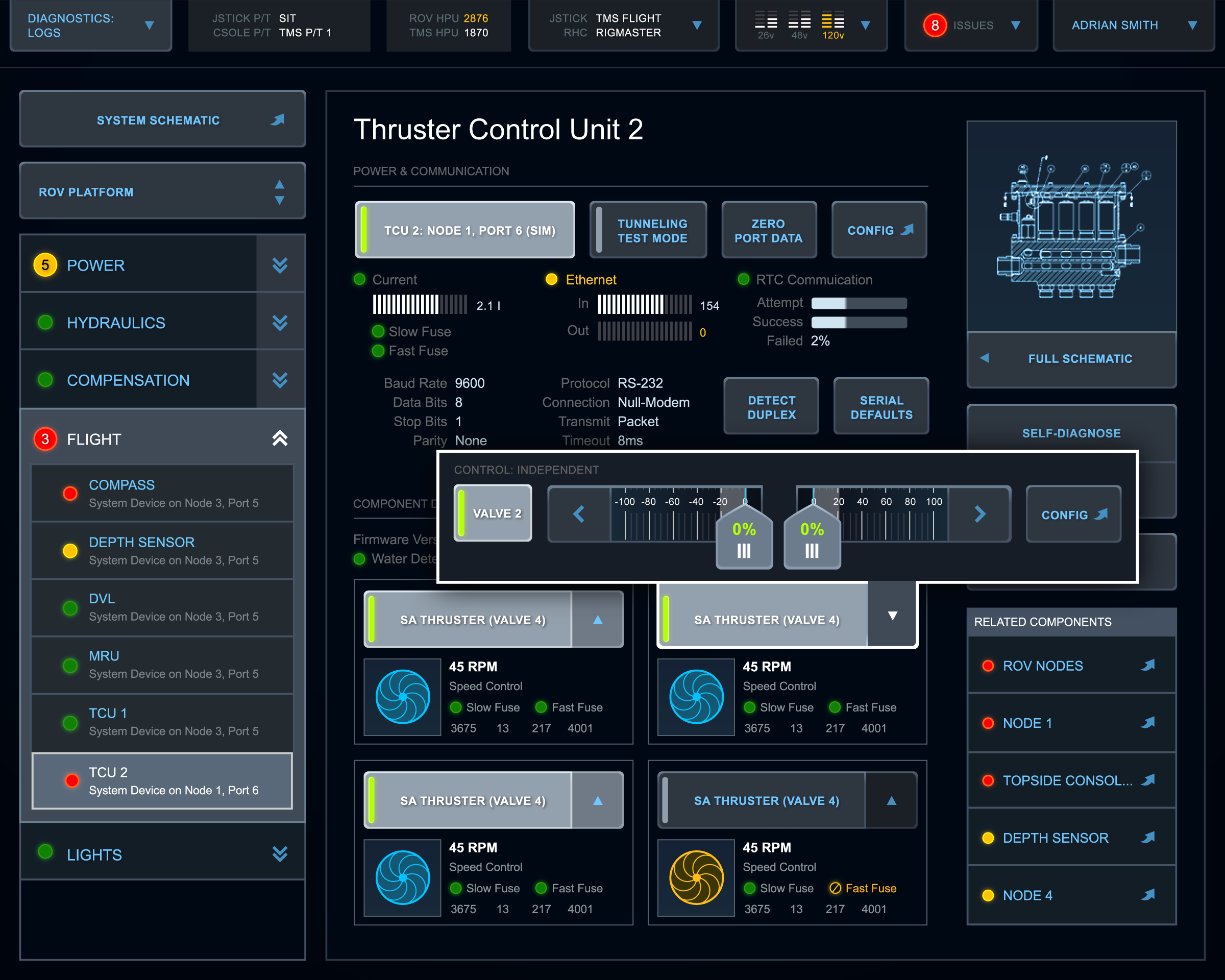Click the yellow thruster fan icon
The image size is (1225, 980).
[696, 877]
